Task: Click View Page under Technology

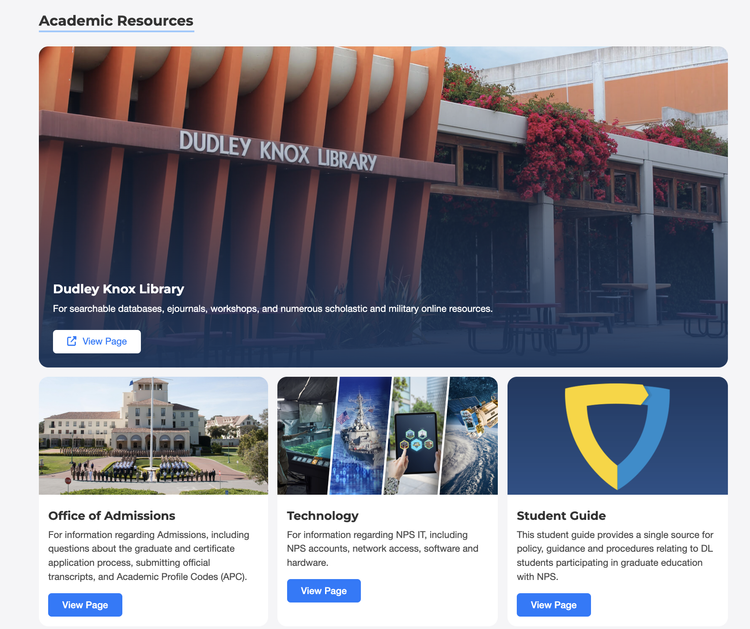Action: pyautogui.click(x=323, y=591)
